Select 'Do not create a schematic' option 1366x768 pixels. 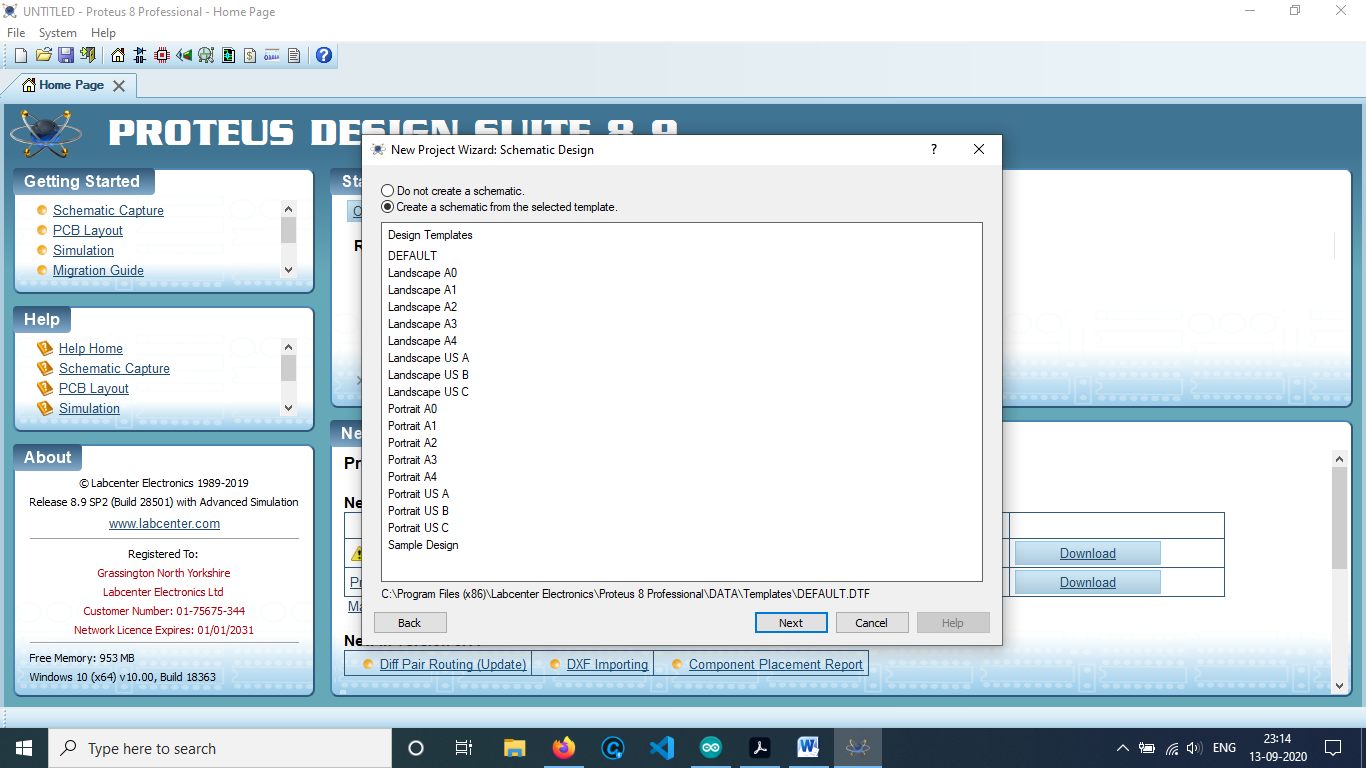click(x=453, y=190)
